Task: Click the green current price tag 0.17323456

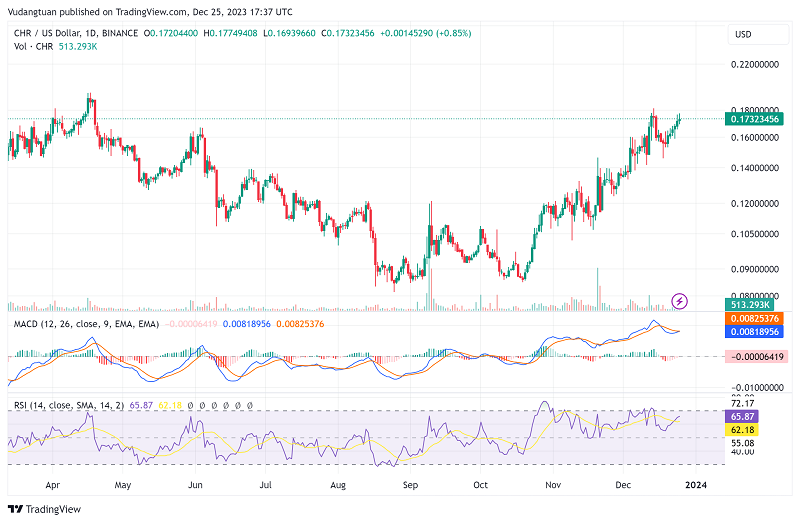Action: point(755,119)
